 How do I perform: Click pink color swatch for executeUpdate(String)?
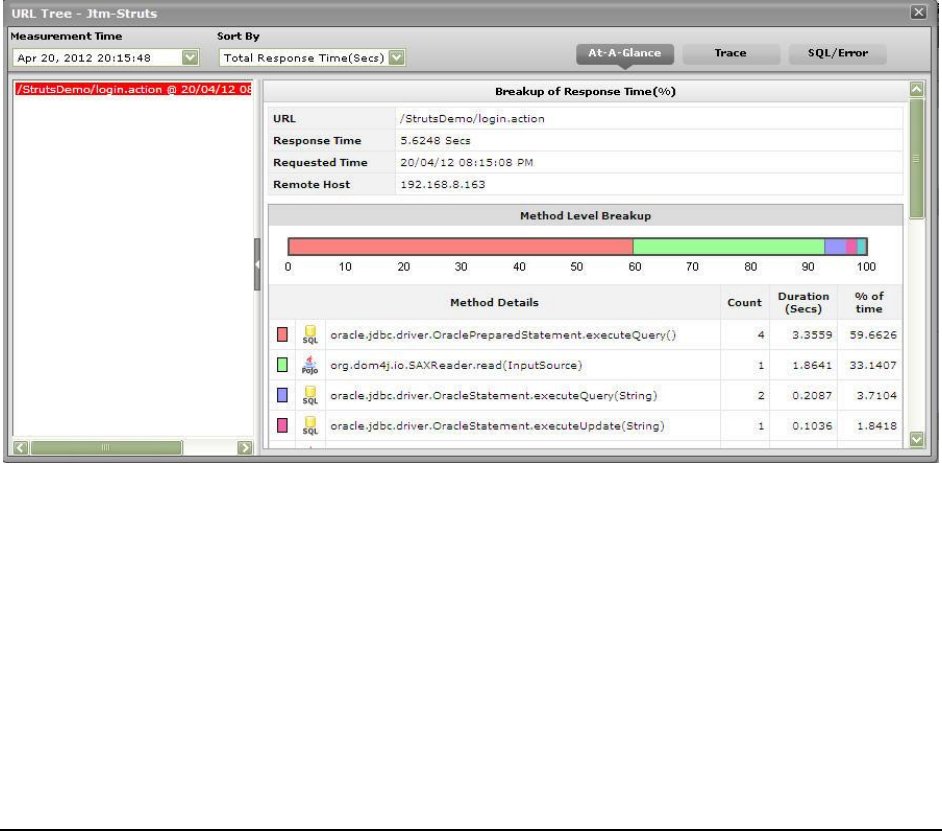pyautogui.click(x=282, y=425)
